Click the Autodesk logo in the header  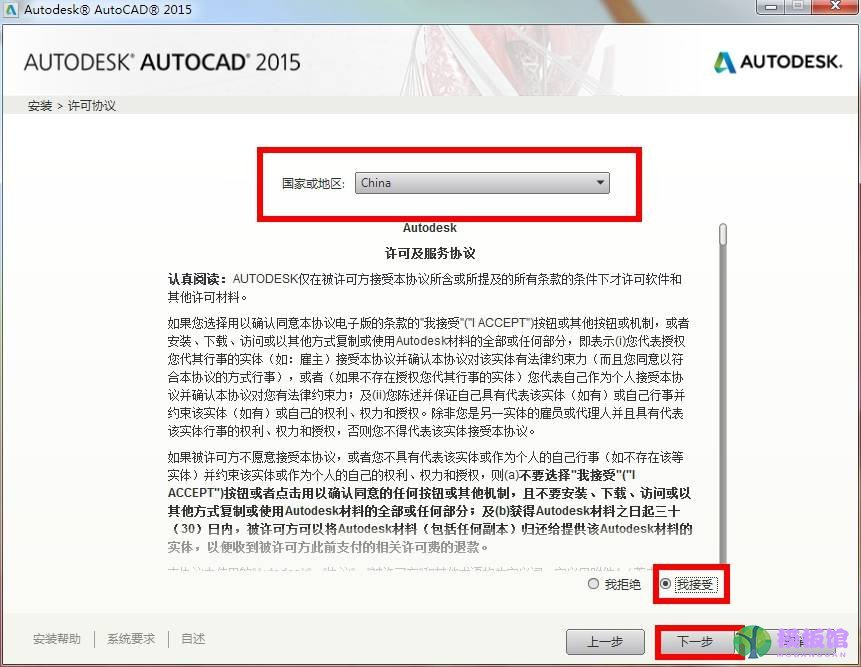coord(778,62)
